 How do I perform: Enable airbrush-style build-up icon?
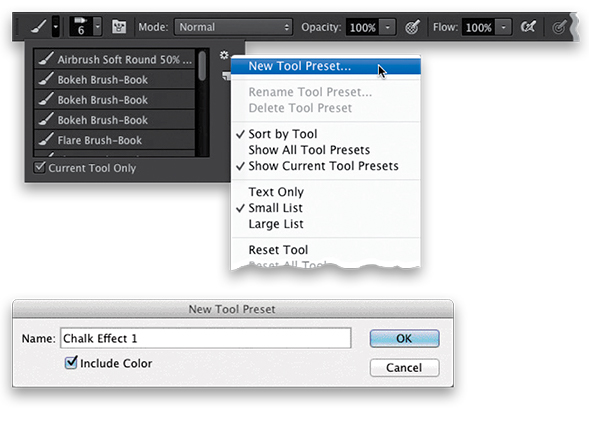pos(528,27)
